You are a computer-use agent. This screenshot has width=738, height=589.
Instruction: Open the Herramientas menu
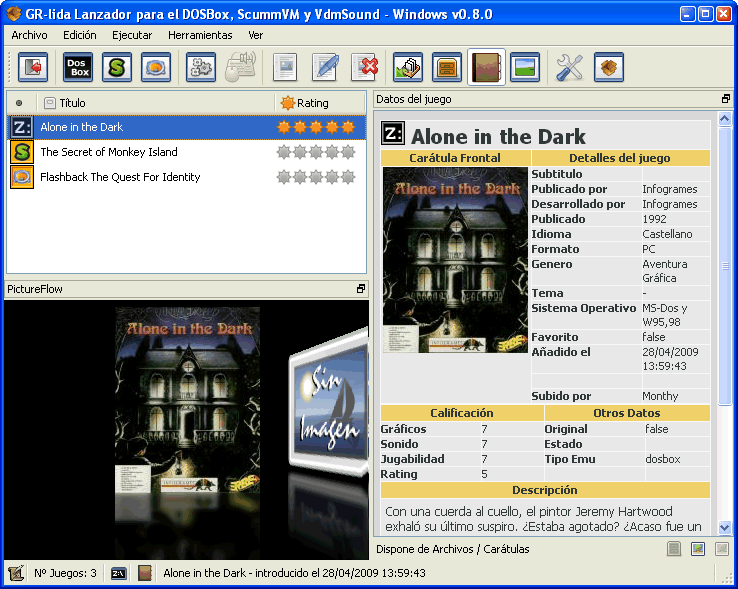pos(200,35)
